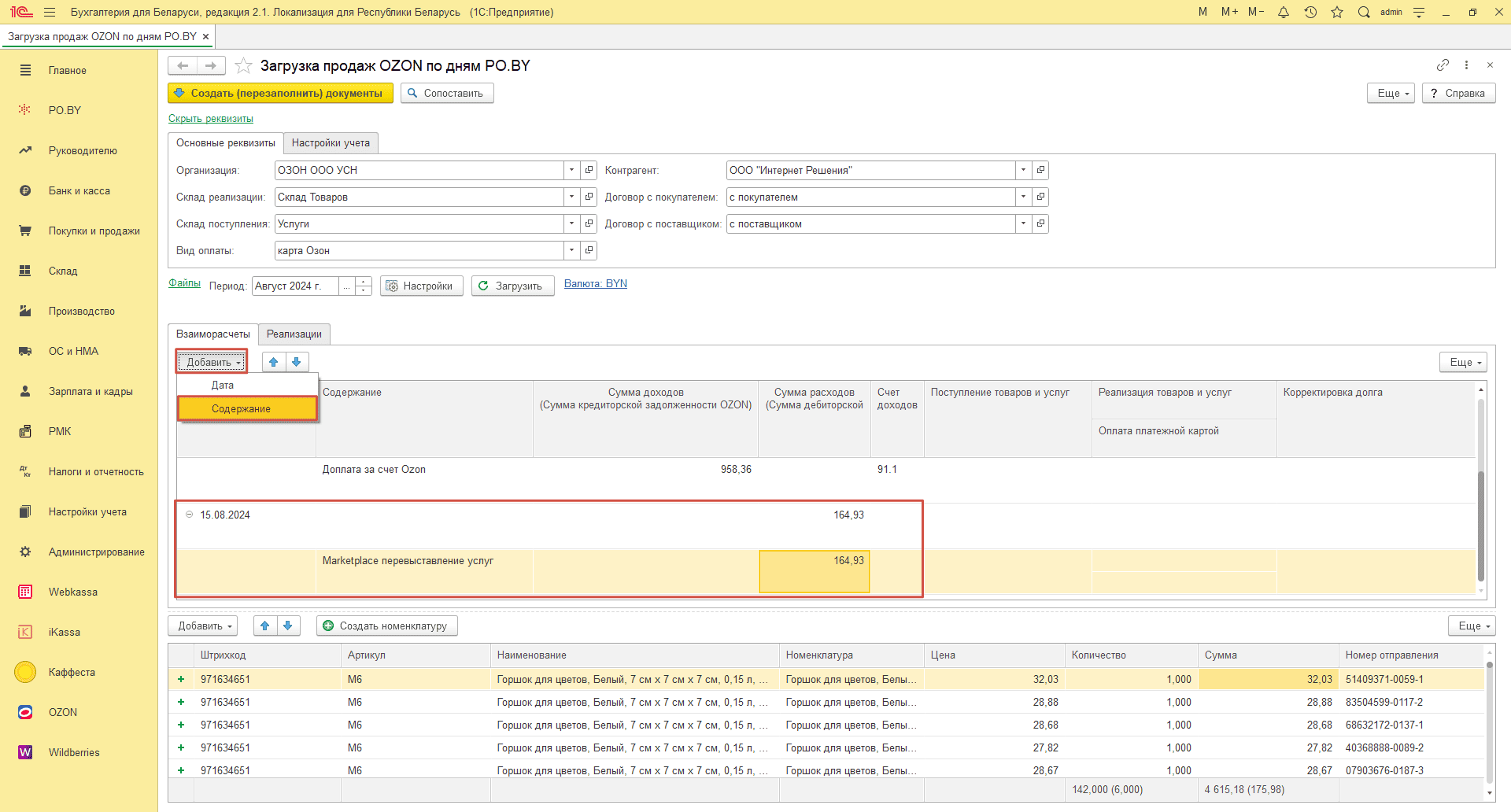Viewport: 1511px width, 812px height.
Task: Expand the Договор с покупателем dropdown arrow
Action: click(x=1024, y=197)
